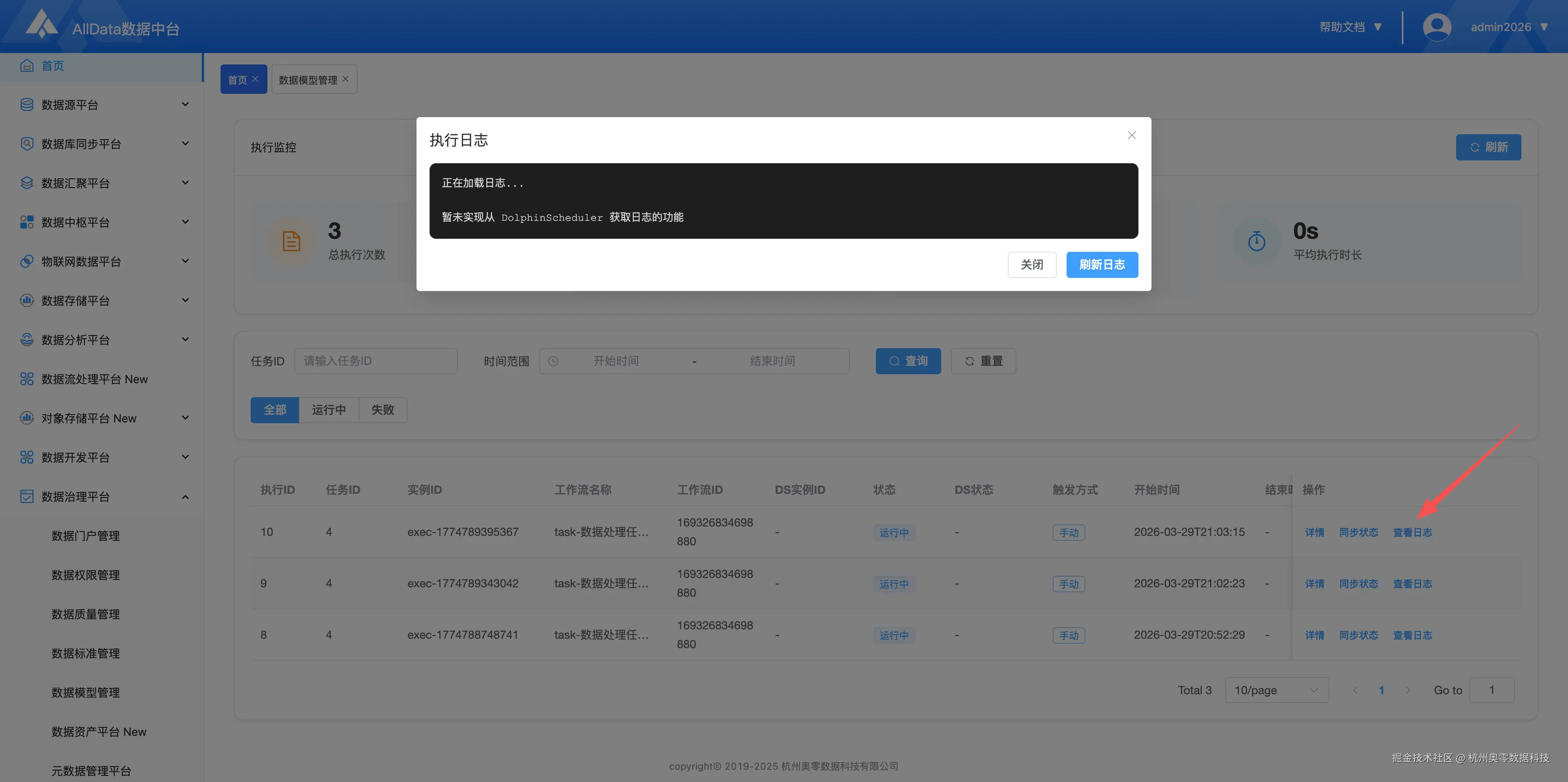
Task: Click the 数据治理平台 sidebar icon
Action: [27, 497]
